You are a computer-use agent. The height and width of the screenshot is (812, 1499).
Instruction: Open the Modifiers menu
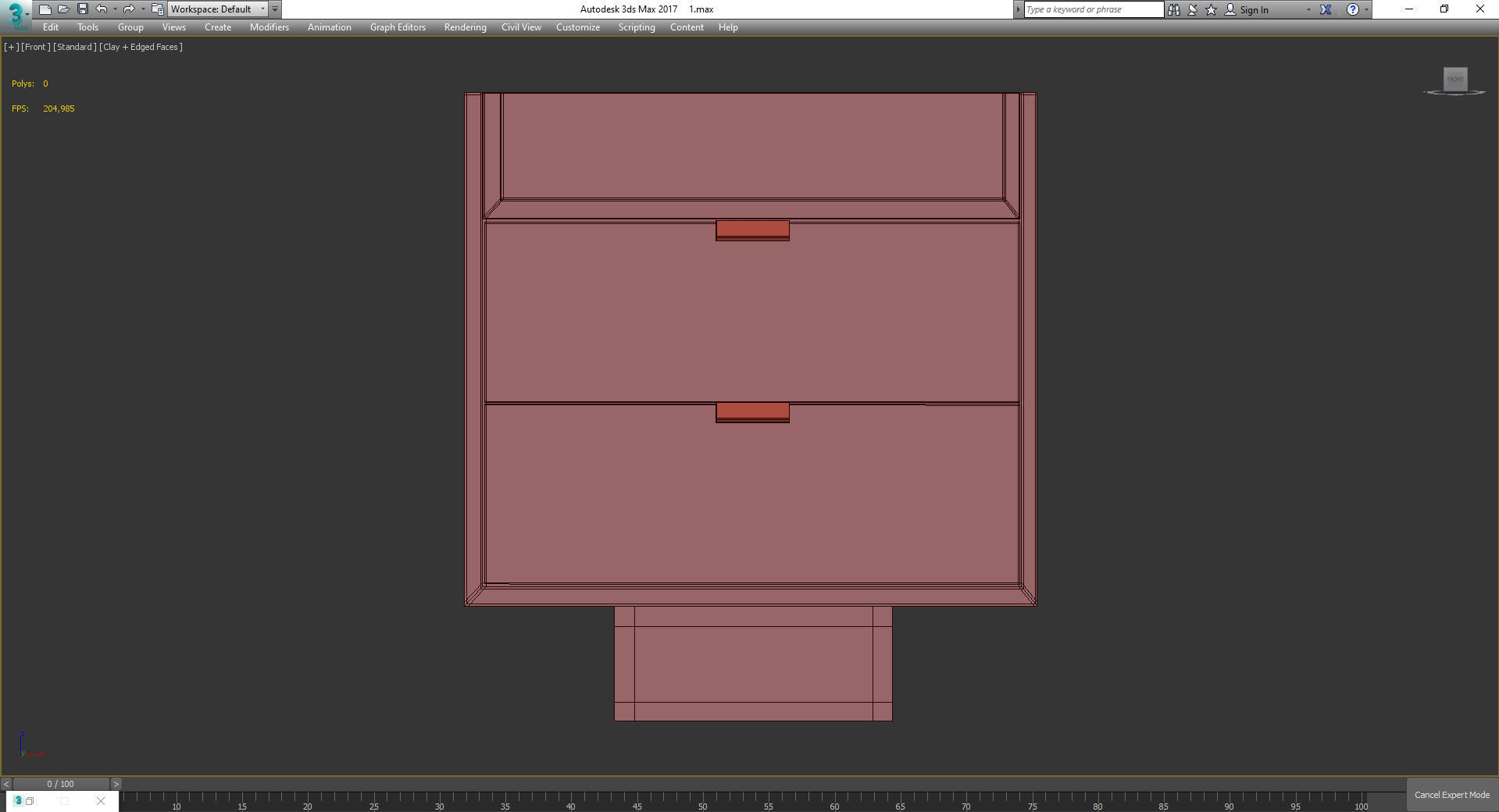pos(269,27)
